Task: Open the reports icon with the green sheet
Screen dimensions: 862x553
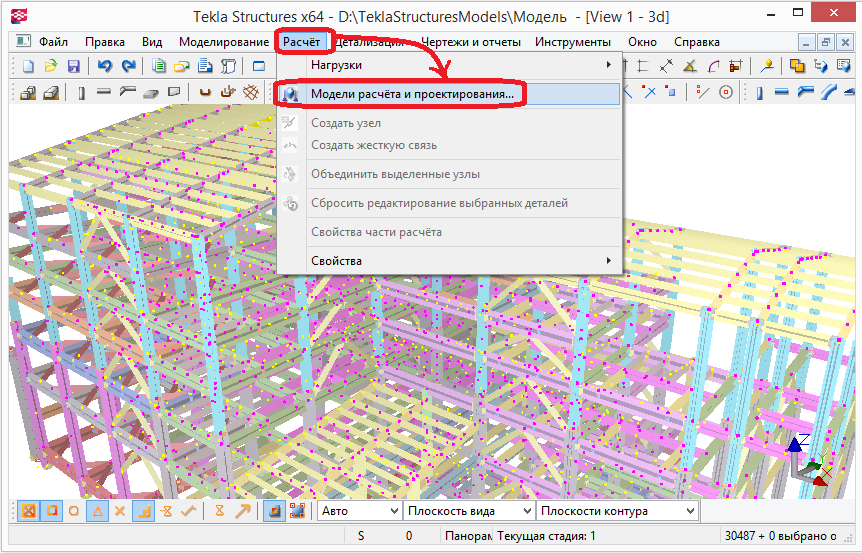Action: click(159, 67)
